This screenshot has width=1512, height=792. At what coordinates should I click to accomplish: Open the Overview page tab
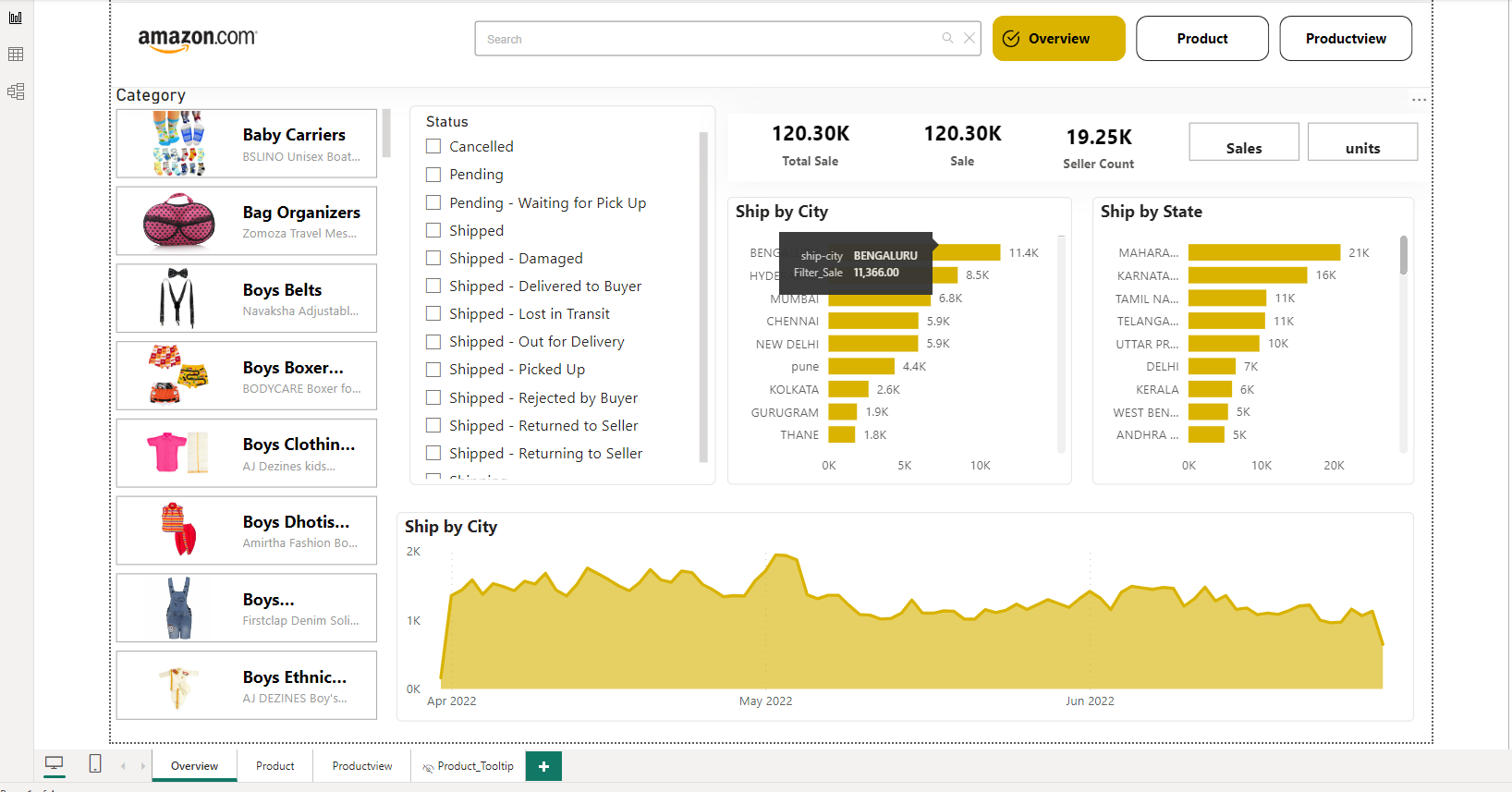[194, 766]
